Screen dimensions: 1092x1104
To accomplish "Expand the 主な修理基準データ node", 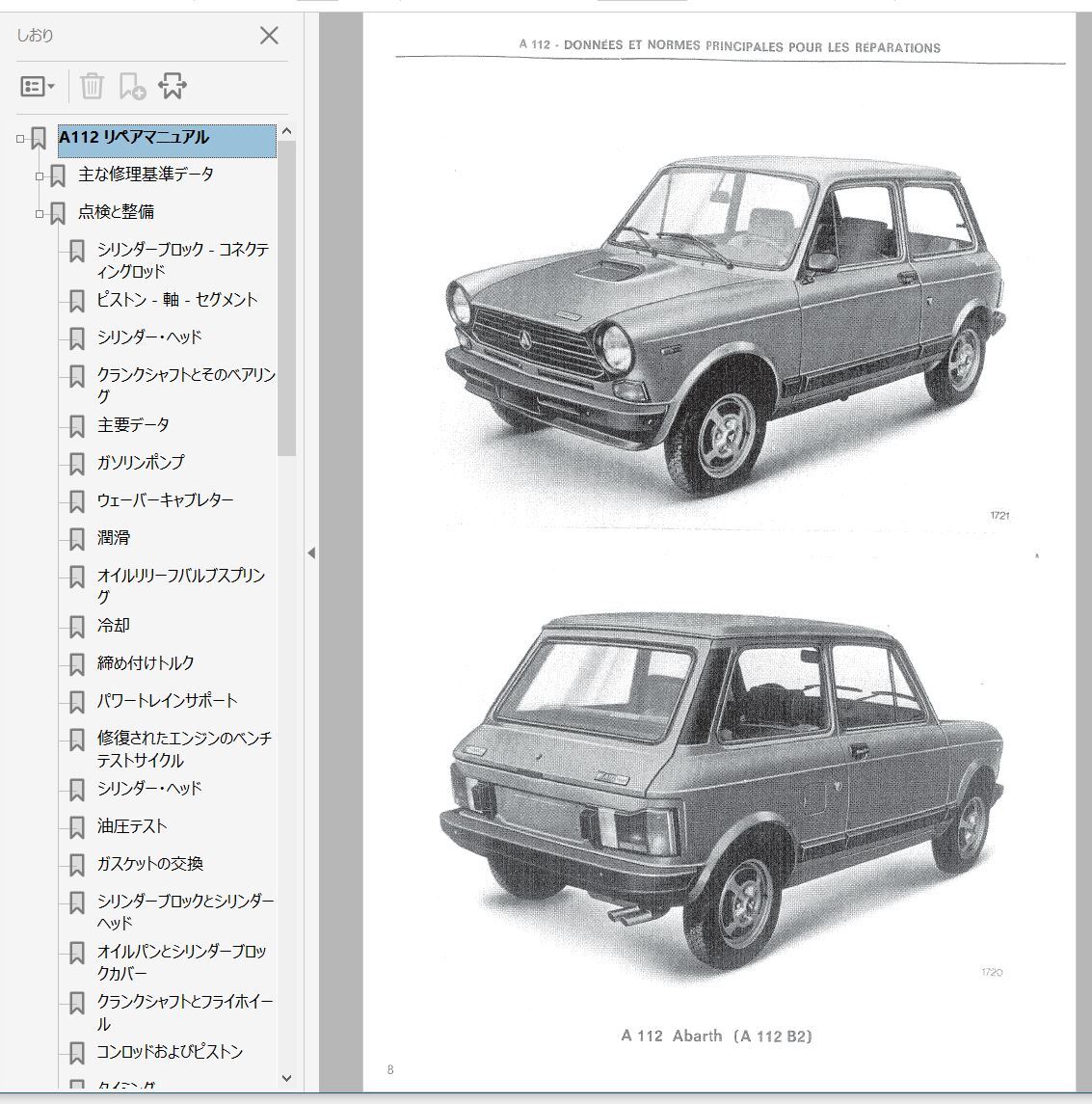I will click(40, 176).
